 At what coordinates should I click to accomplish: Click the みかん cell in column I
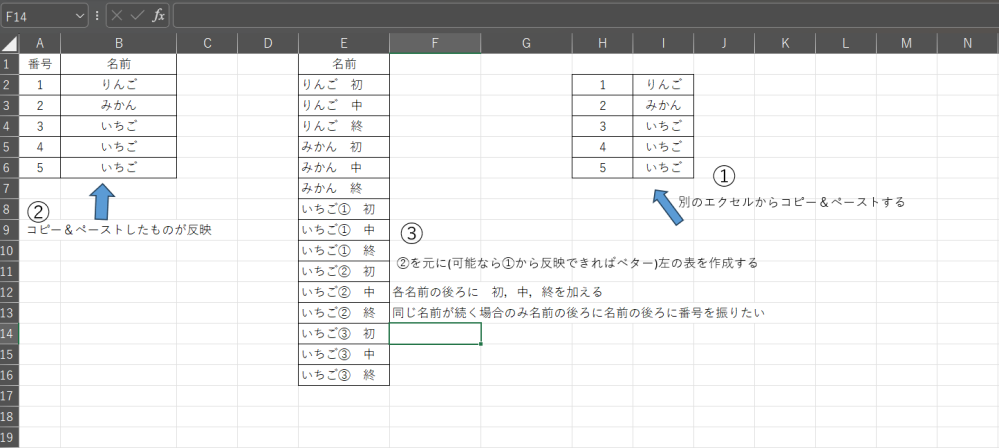663,105
